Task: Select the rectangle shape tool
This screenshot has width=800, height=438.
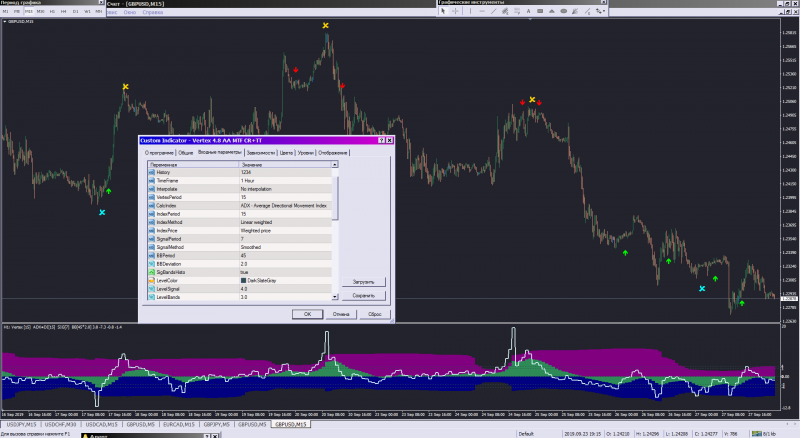Action: [540, 11]
